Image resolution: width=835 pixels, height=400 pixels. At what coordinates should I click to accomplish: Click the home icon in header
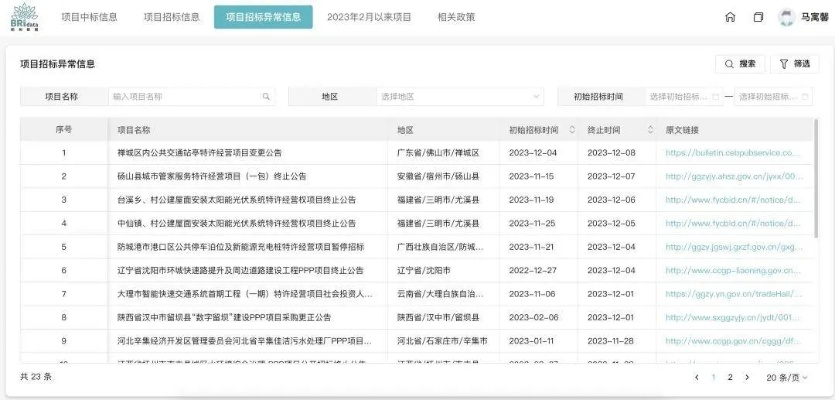click(730, 18)
